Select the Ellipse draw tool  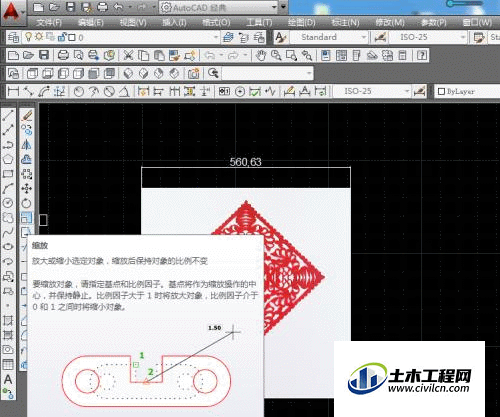tap(8, 247)
